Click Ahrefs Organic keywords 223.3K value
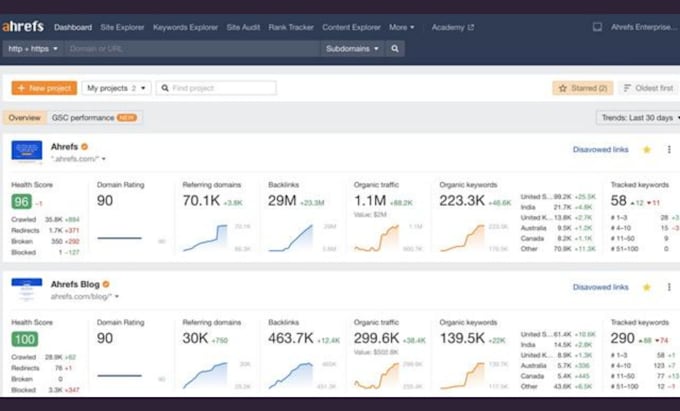 click(462, 200)
